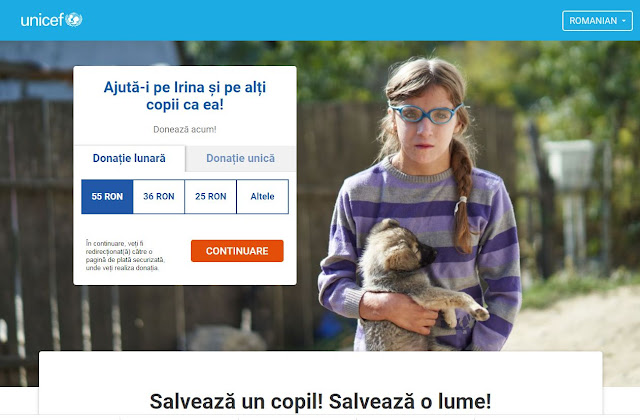Screen dimensions: 640x420
Task: Click the Salvează un copil! headline
Action: click(320, 401)
